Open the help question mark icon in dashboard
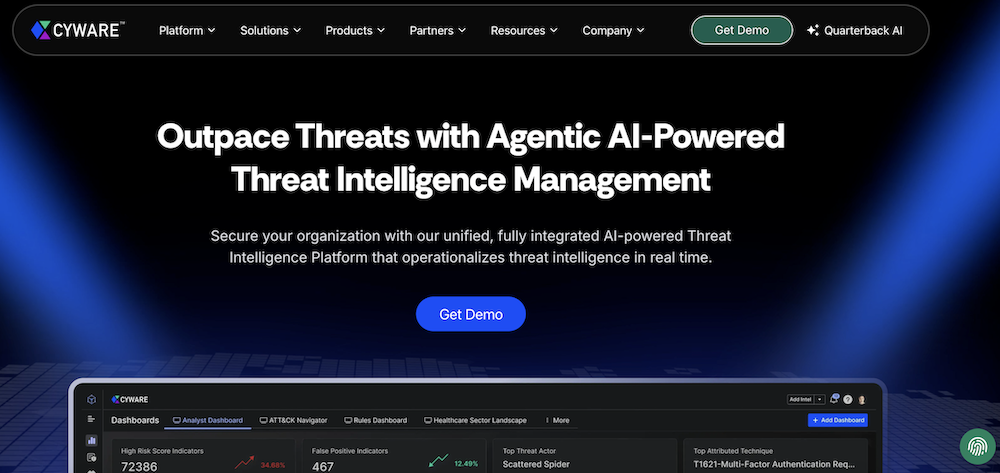The height and width of the screenshot is (473, 1000). pos(848,399)
